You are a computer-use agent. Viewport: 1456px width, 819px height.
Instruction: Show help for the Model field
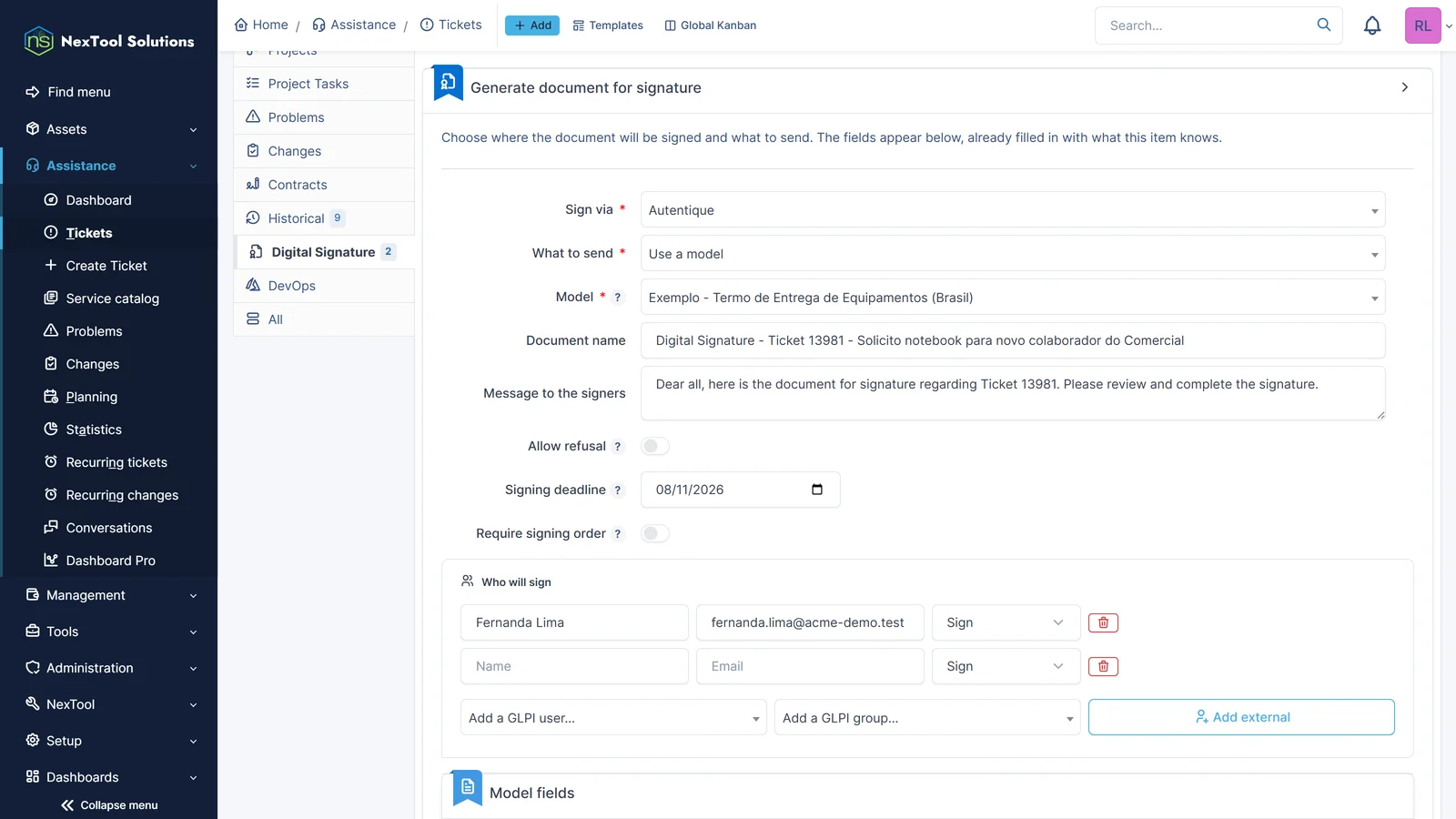(x=618, y=298)
